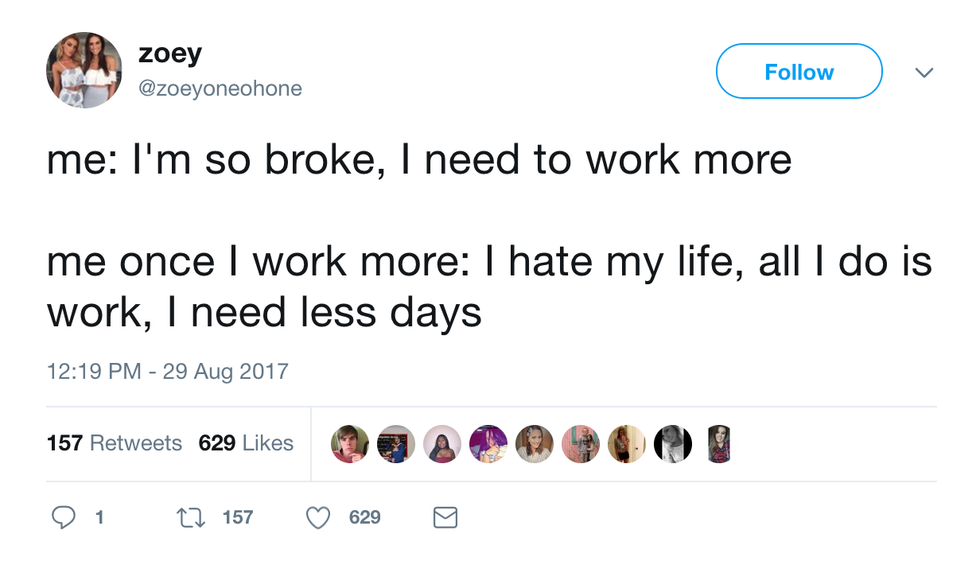Viewport: 980px width, 562px height.
Task: Select the purple anime-style liker avatar
Action: [488, 443]
